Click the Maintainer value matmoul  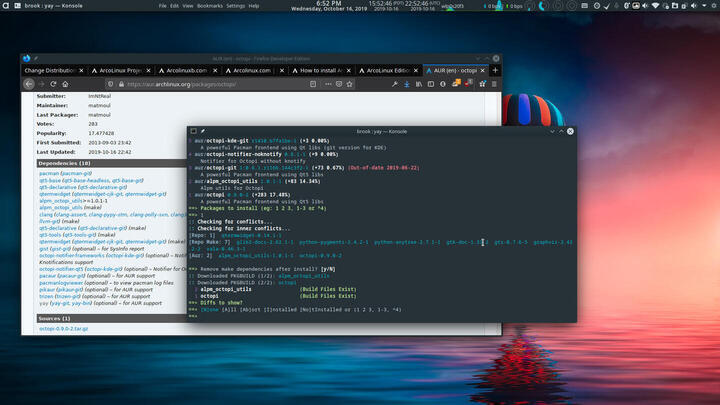tap(99, 105)
